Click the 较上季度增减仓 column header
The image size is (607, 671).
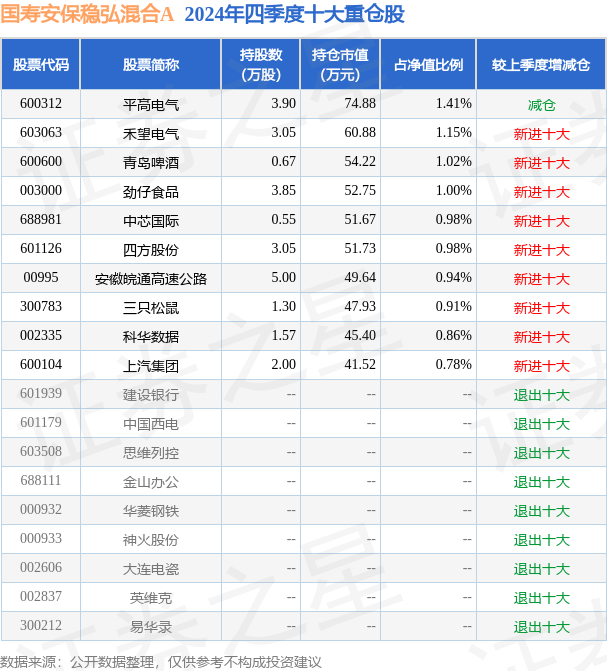click(541, 65)
